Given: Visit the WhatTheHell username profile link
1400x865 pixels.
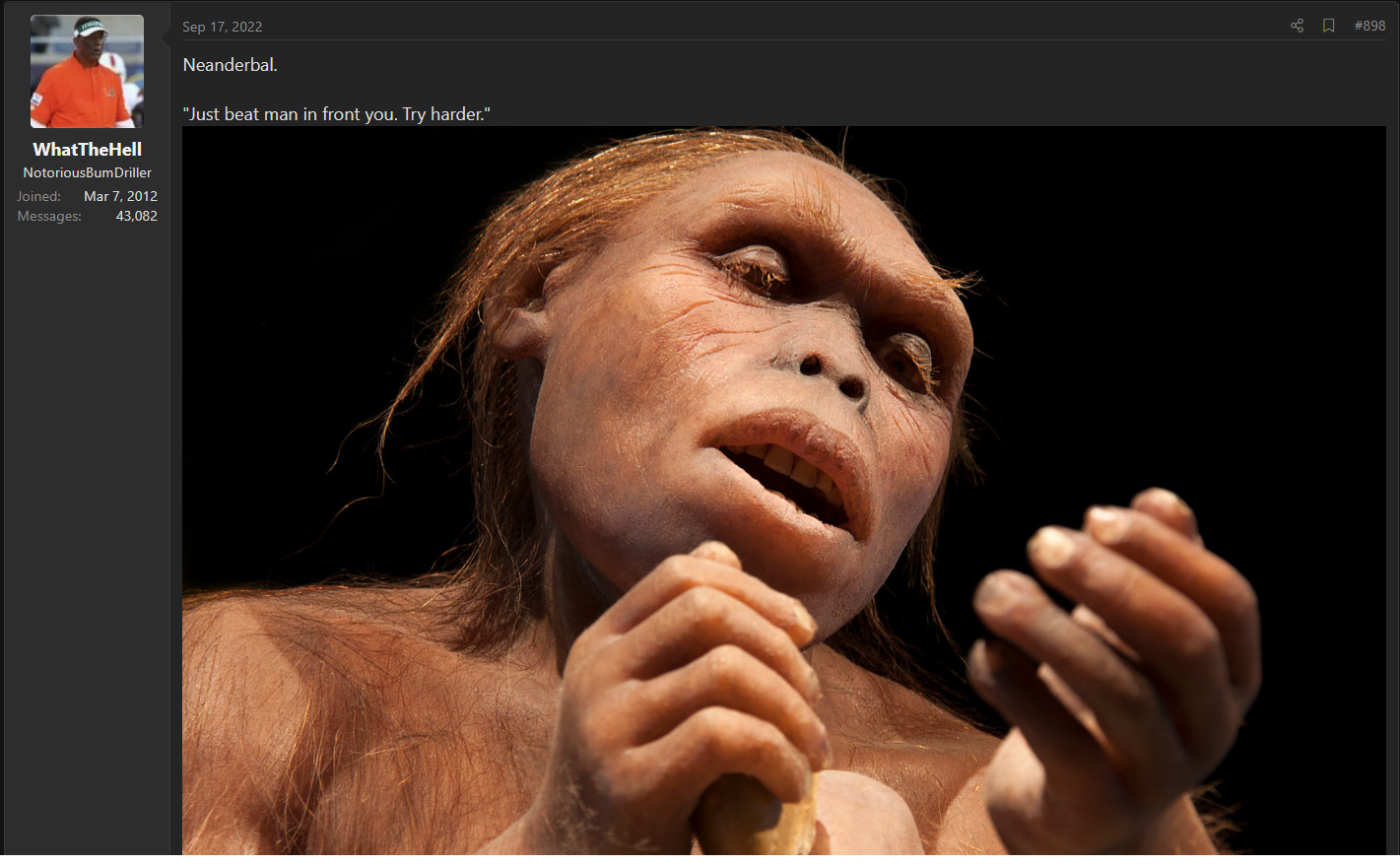Looking at the screenshot, I should (87, 150).
